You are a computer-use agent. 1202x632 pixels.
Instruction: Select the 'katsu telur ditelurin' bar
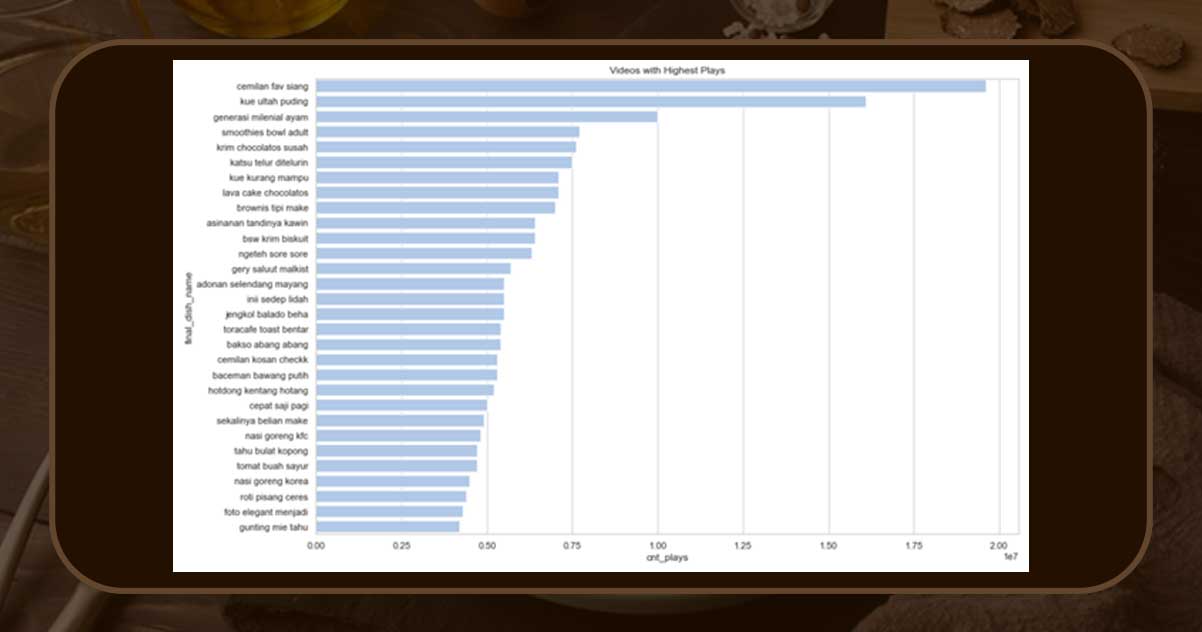tap(443, 162)
